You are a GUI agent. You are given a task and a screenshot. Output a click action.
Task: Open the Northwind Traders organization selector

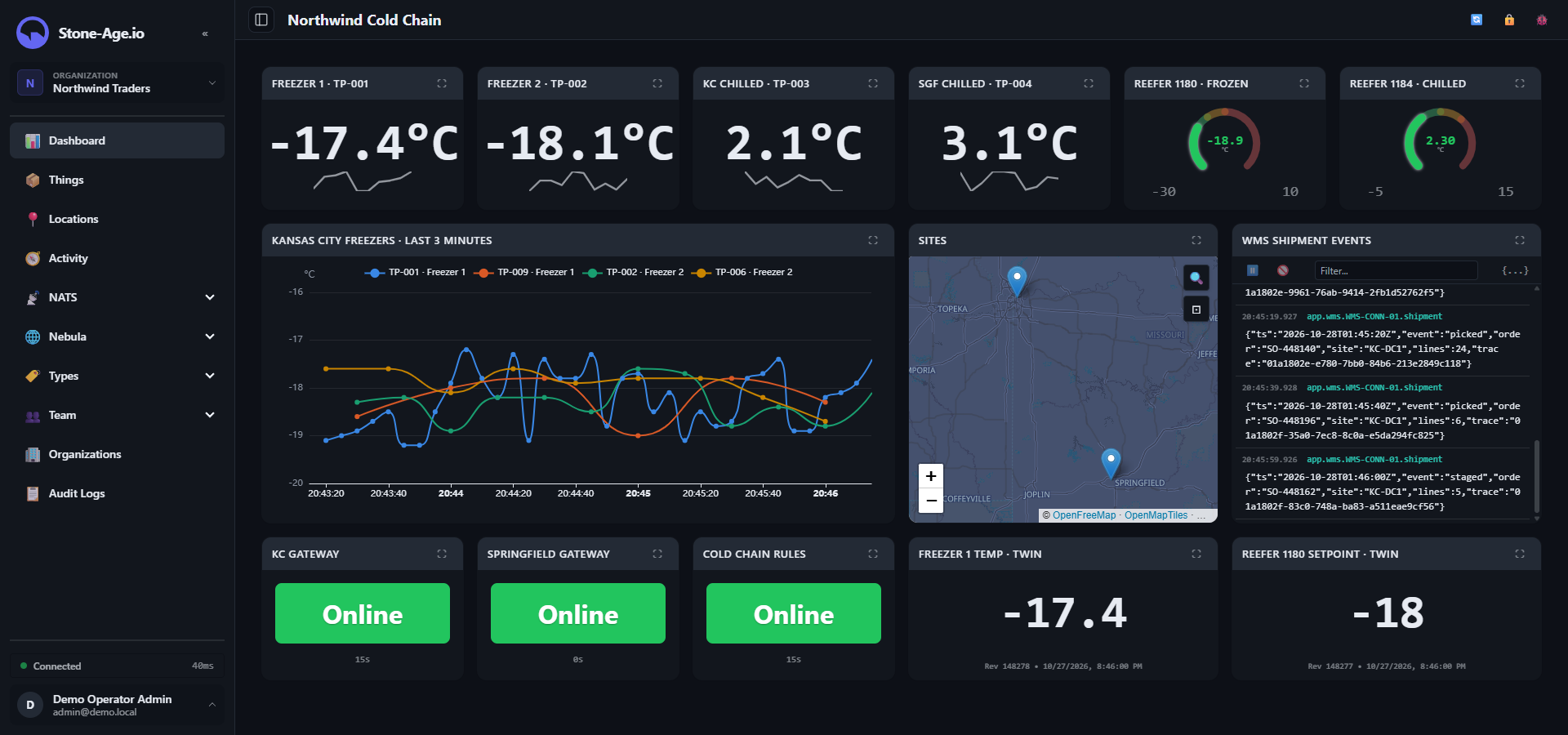(x=117, y=82)
